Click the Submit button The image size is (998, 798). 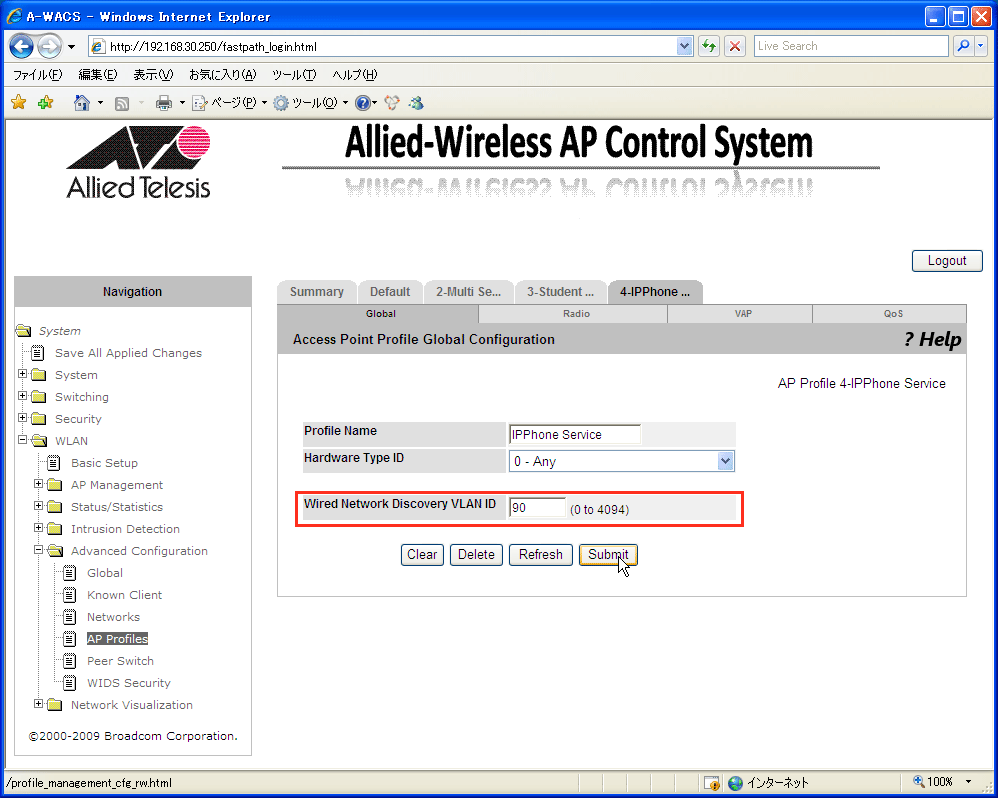pos(608,554)
